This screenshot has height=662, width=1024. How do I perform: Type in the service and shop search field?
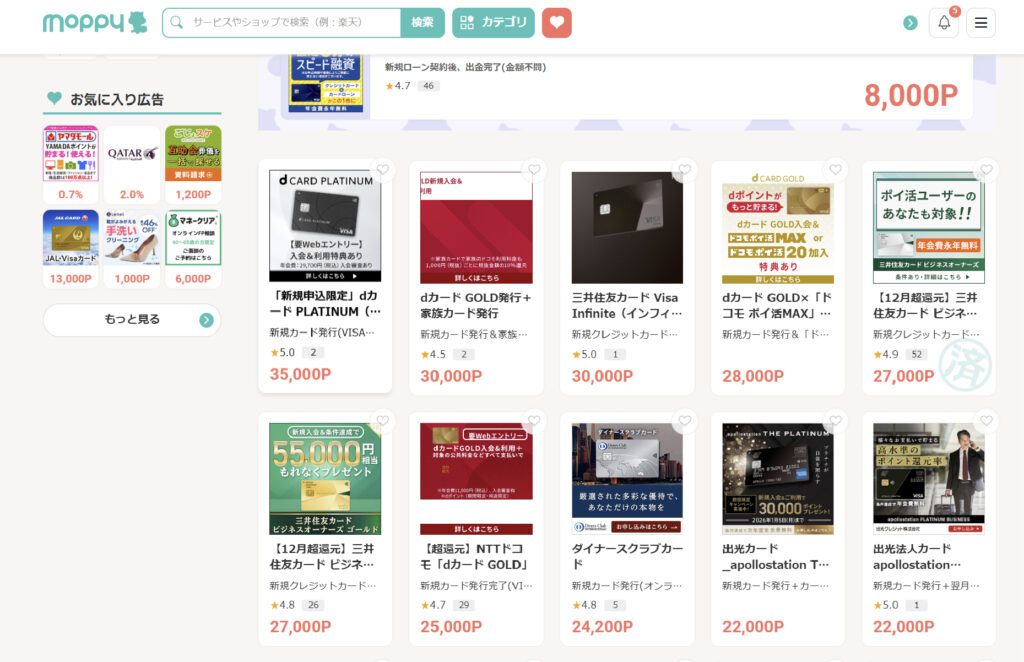coord(292,22)
